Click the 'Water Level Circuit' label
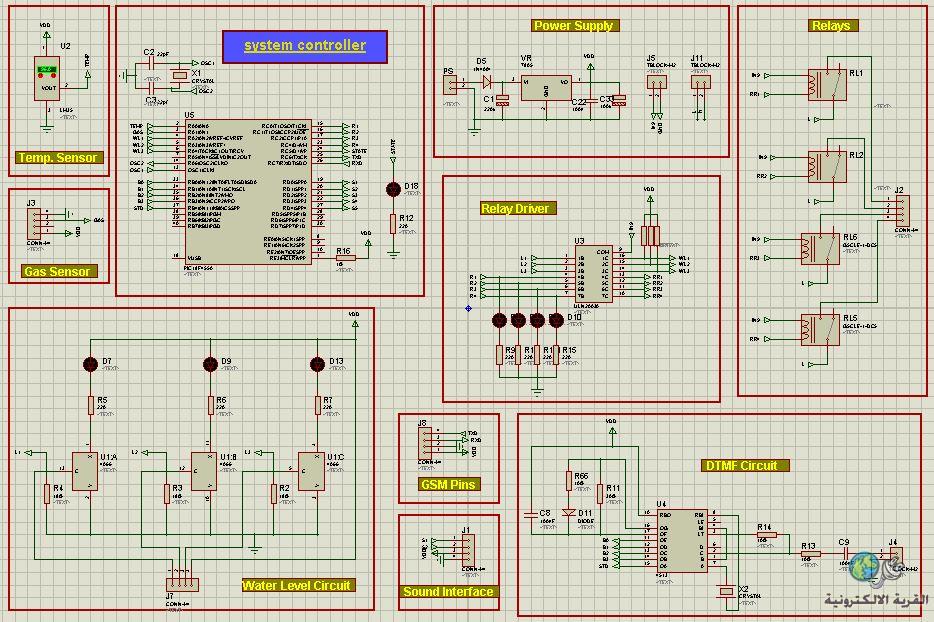 click(297, 585)
